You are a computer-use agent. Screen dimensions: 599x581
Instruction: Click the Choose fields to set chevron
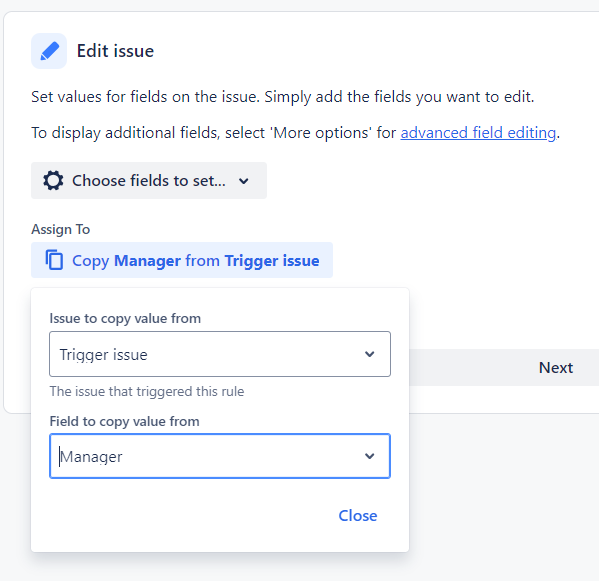[x=244, y=181]
